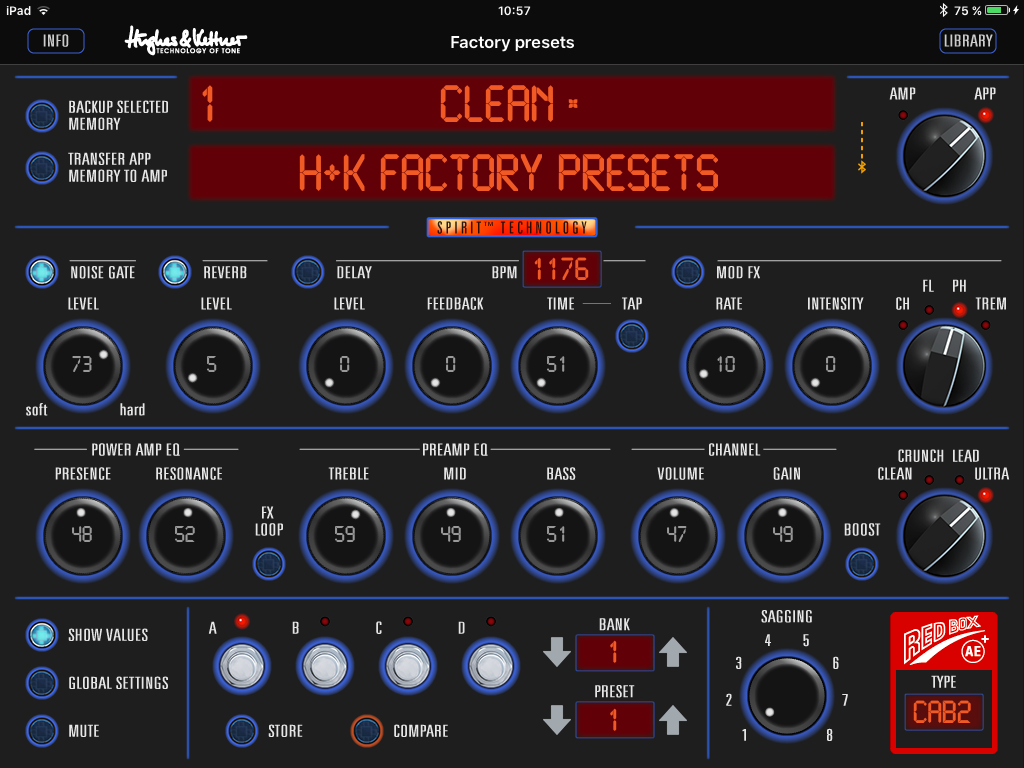Screen dimensions: 1024x768
Task: Toggle the Noise Gate on/off
Action: point(42,272)
